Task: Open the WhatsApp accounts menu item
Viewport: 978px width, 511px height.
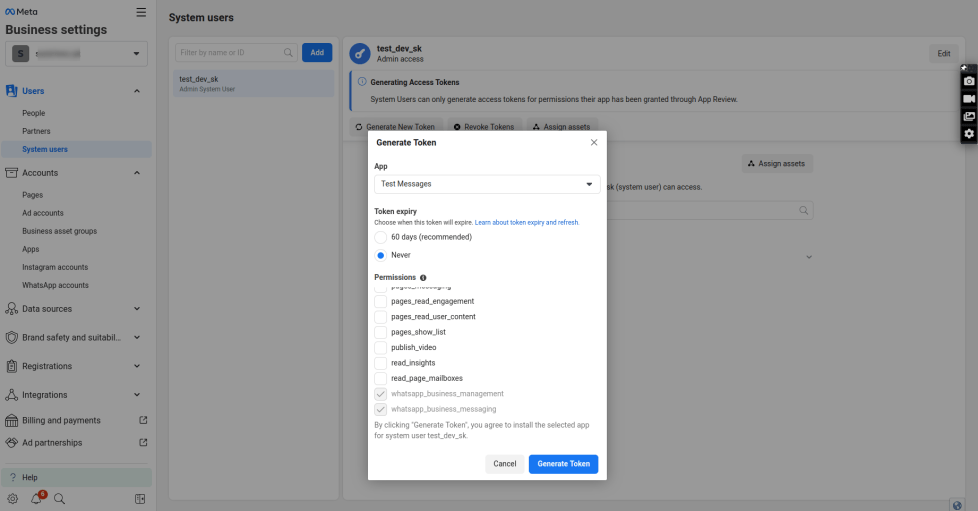Action: point(56,286)
